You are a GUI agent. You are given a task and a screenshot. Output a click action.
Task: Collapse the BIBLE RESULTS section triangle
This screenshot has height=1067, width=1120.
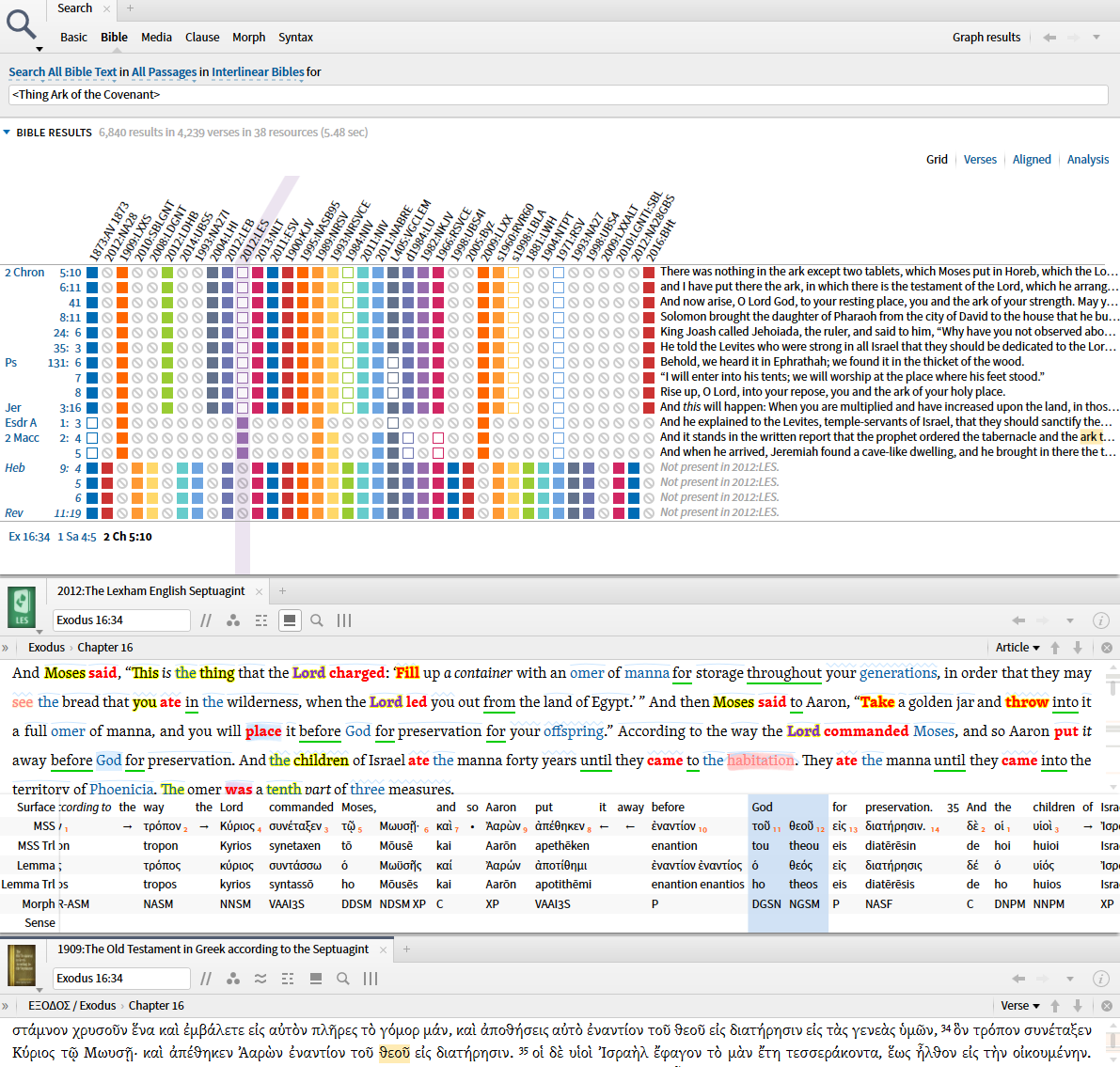pyautogui.click(x=8, y=133)
